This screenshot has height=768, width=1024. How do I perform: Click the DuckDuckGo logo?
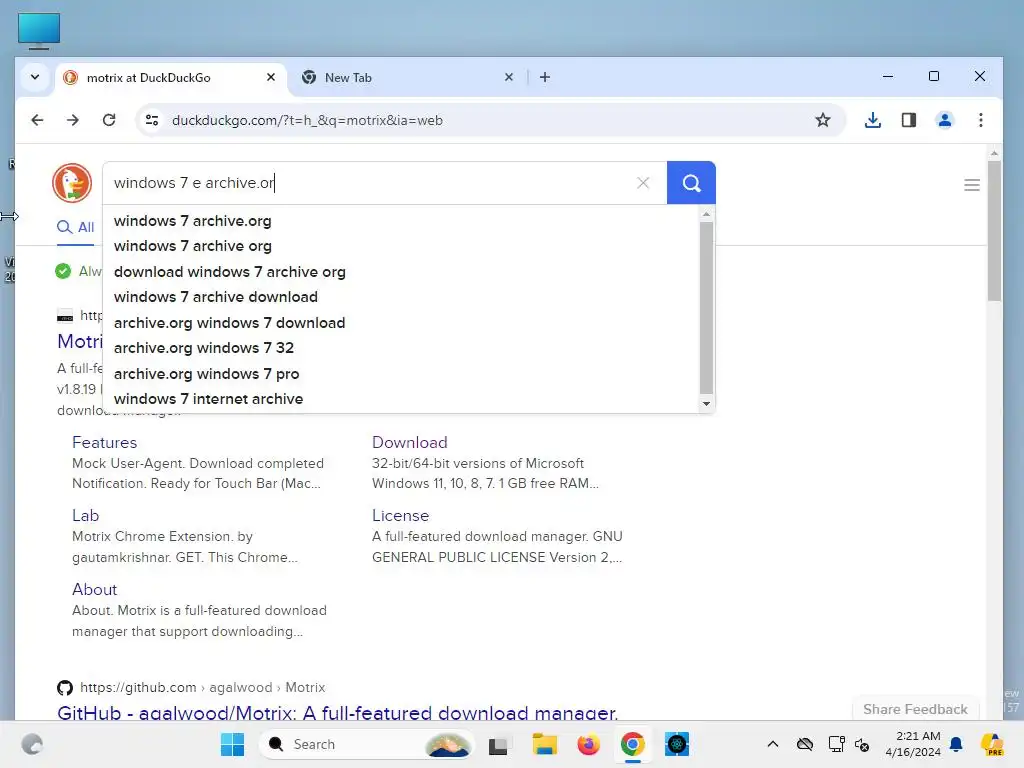[72, 183]
